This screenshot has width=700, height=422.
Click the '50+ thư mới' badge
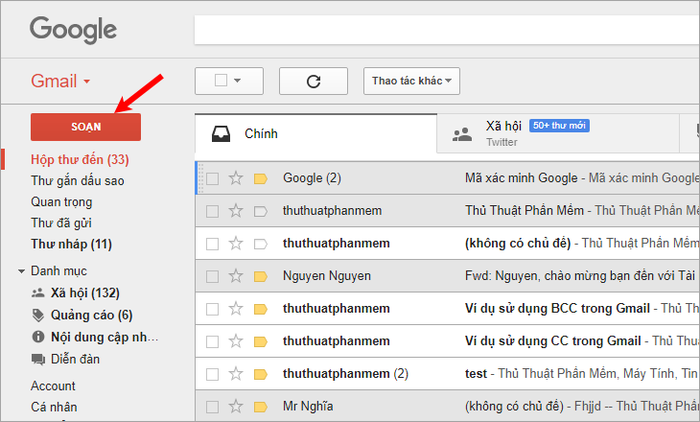tap(559, 126)
